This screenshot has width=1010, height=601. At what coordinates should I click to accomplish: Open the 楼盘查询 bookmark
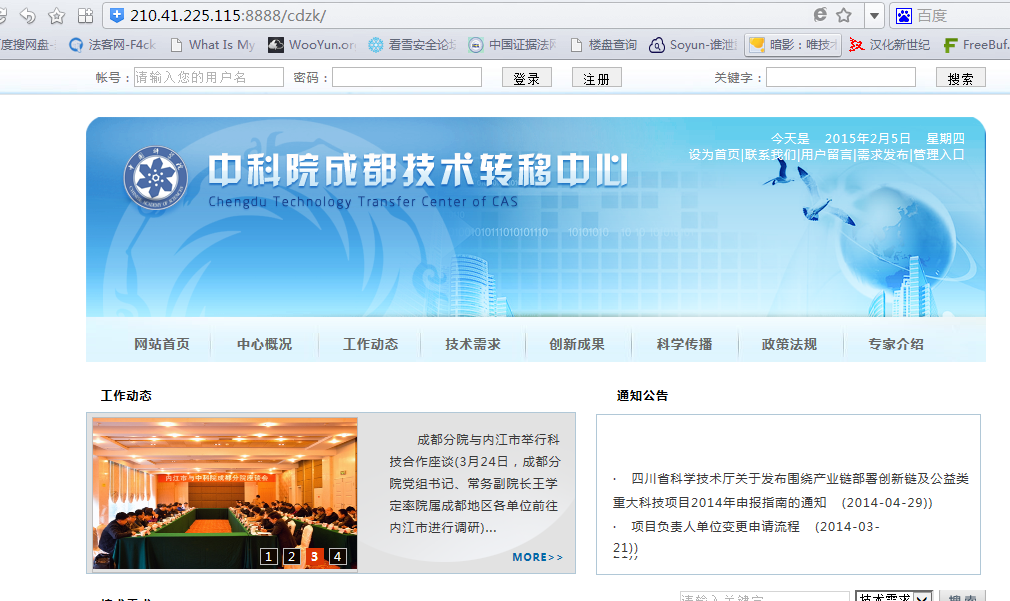click(604, 44)
